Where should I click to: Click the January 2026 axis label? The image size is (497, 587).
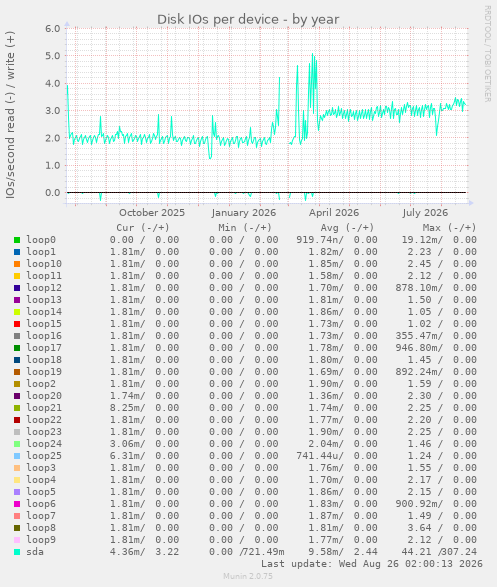tap(244, 213)
